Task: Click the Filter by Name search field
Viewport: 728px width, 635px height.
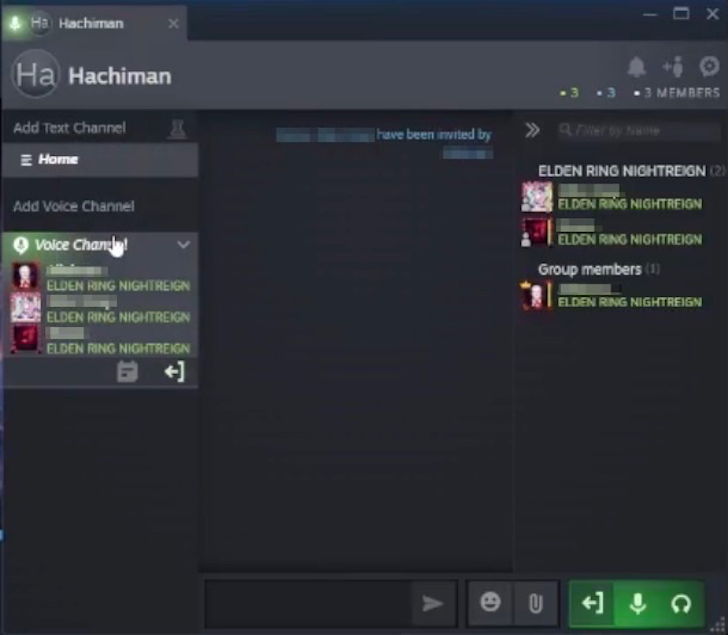Action: click(x=639, y=130)
